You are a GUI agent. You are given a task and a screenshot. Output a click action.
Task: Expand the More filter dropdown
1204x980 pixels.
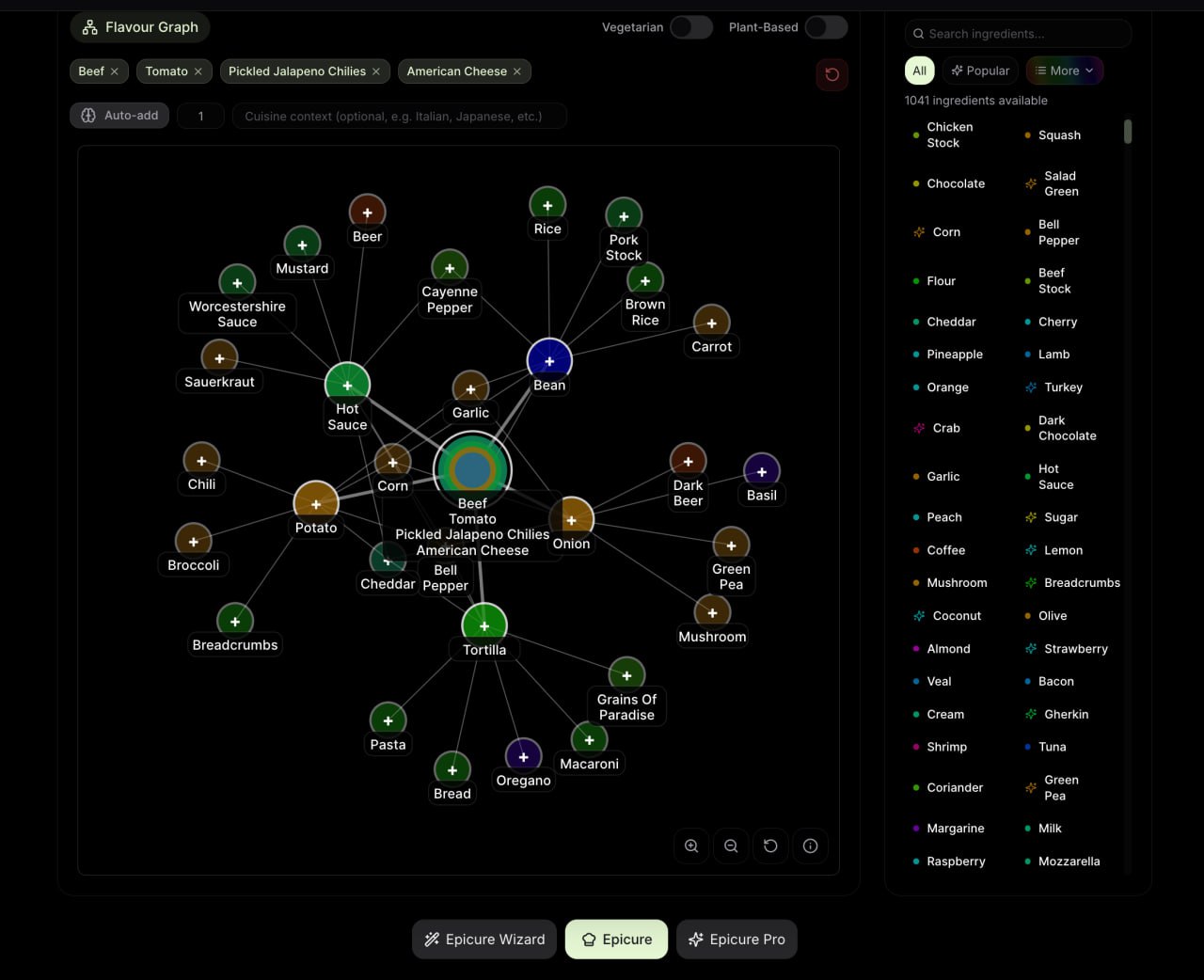[1064, 71]
